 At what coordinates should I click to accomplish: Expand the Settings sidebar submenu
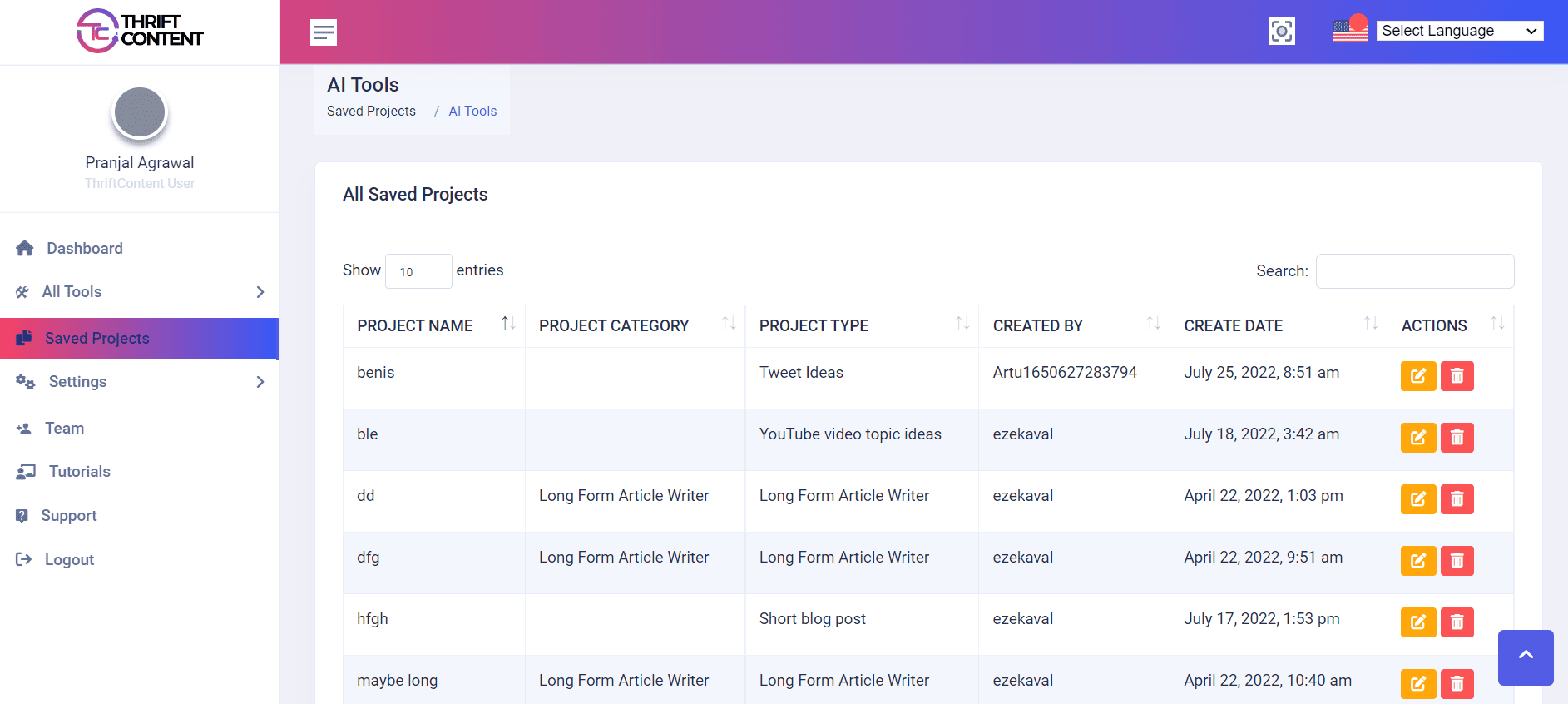tap(140, 382)
